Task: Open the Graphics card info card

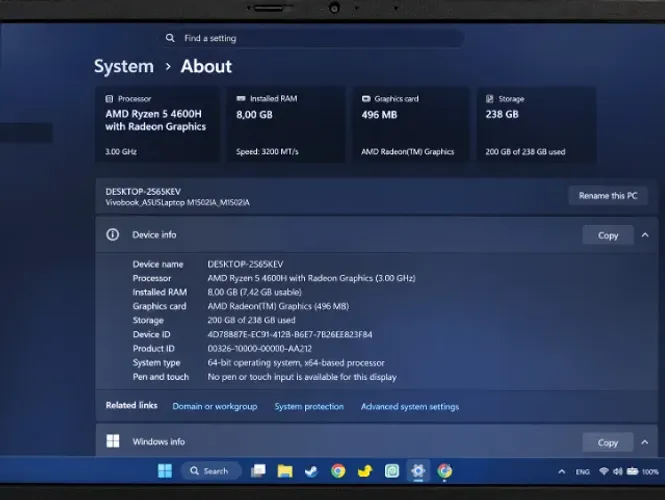Action: [411, 124]
